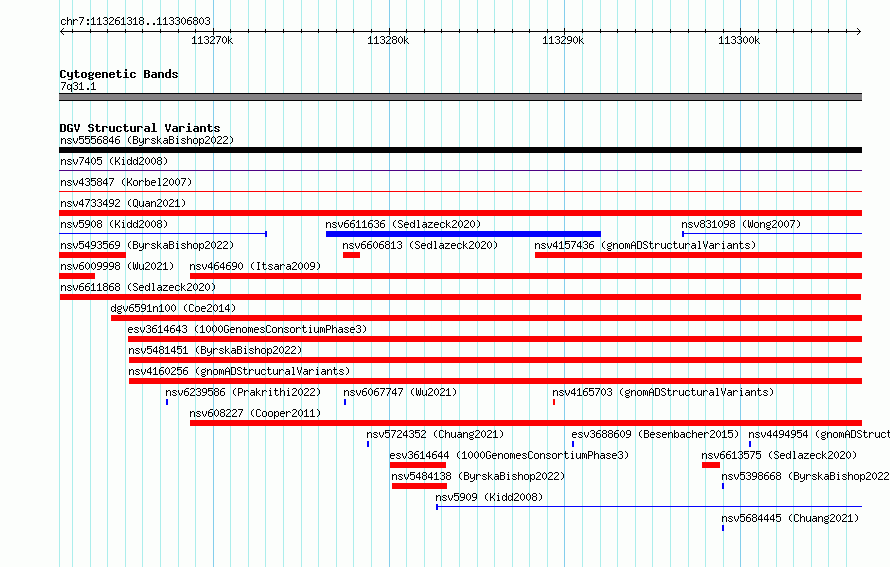The image size is (890, 567).
Task: Click the small blue nsv6239586 marker
Action: coord(167,402)
